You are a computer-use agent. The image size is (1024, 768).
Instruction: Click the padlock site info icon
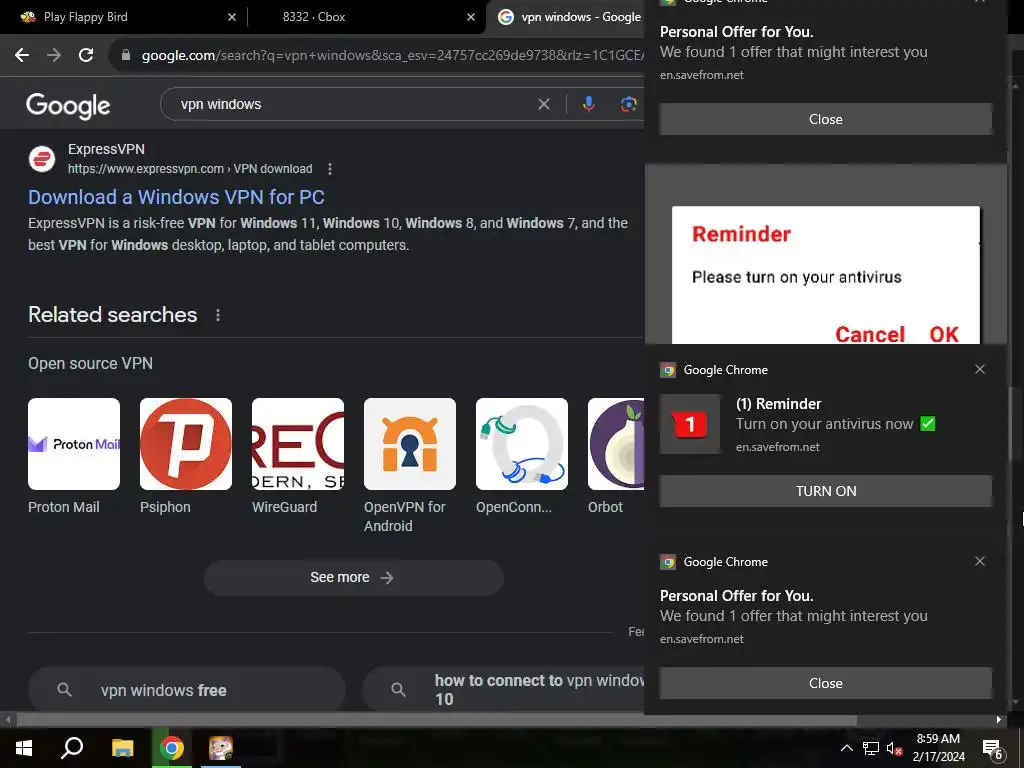(126, 55)
